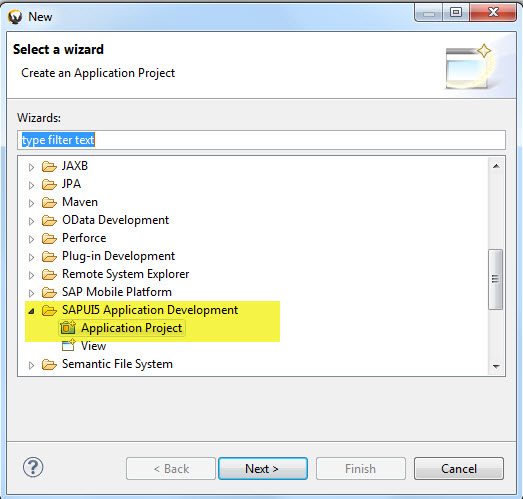Select the Perforce entry

coord(84,238)
